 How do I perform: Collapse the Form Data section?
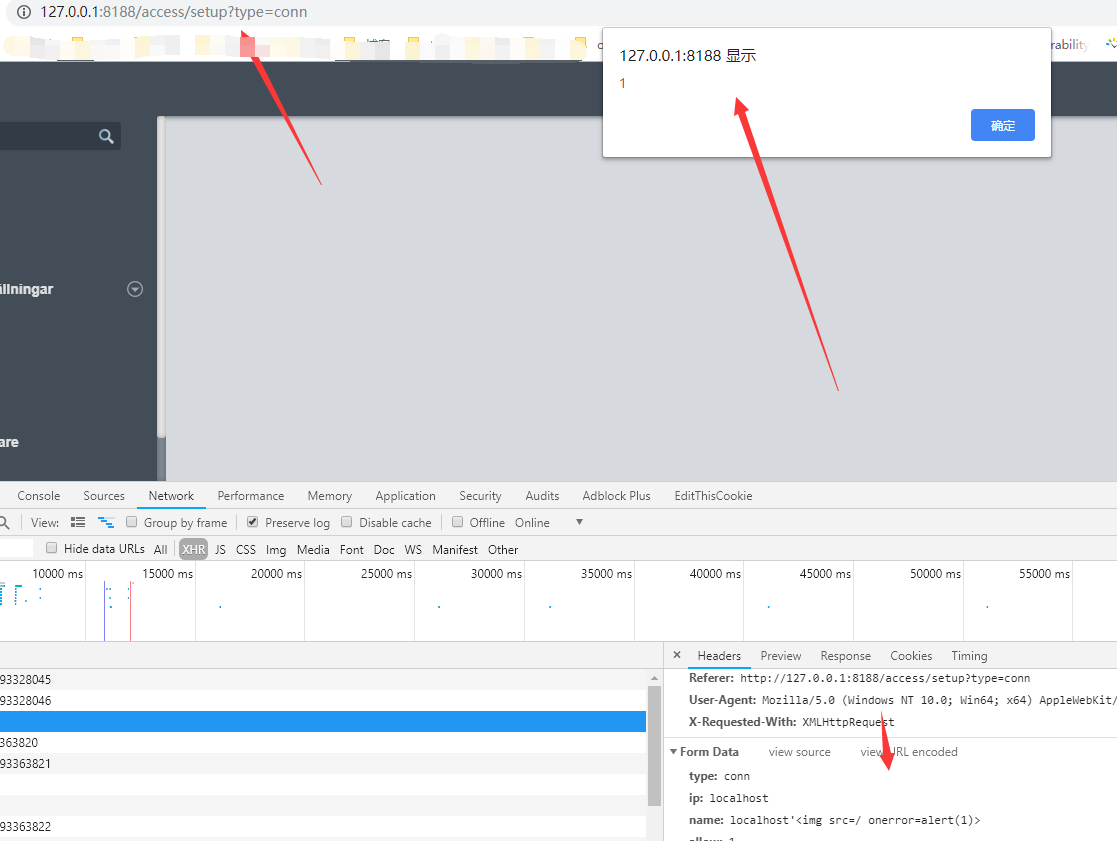[673, 752]
